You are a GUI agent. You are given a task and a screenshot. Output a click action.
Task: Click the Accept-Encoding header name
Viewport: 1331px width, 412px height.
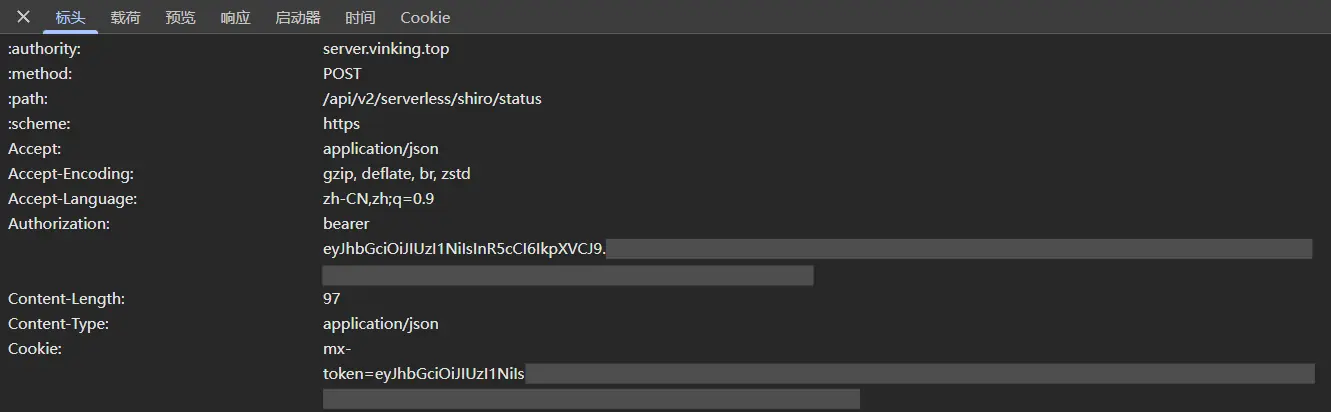click(x=71, y=174)
